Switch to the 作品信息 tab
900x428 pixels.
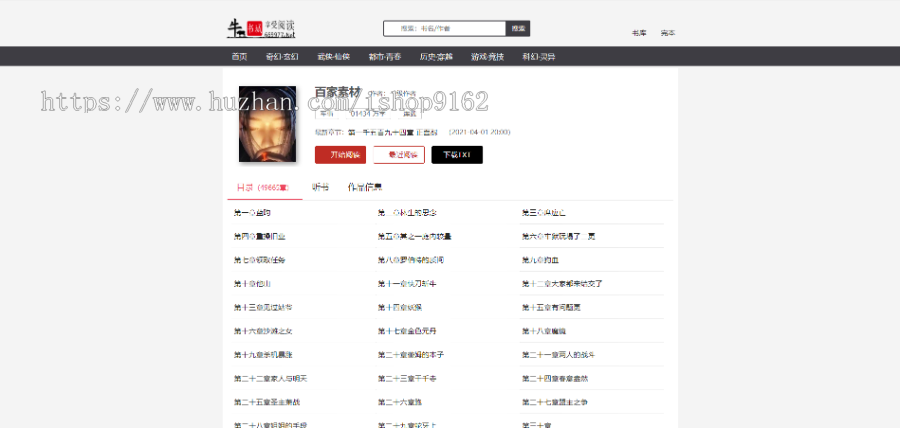364,187
